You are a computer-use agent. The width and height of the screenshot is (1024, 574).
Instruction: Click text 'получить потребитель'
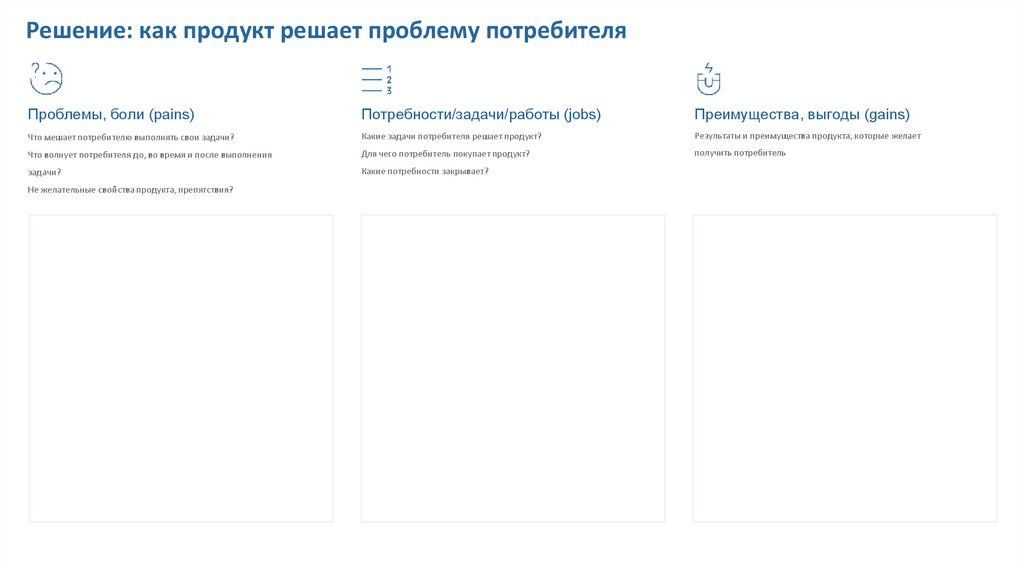click(x=740, y=153)
